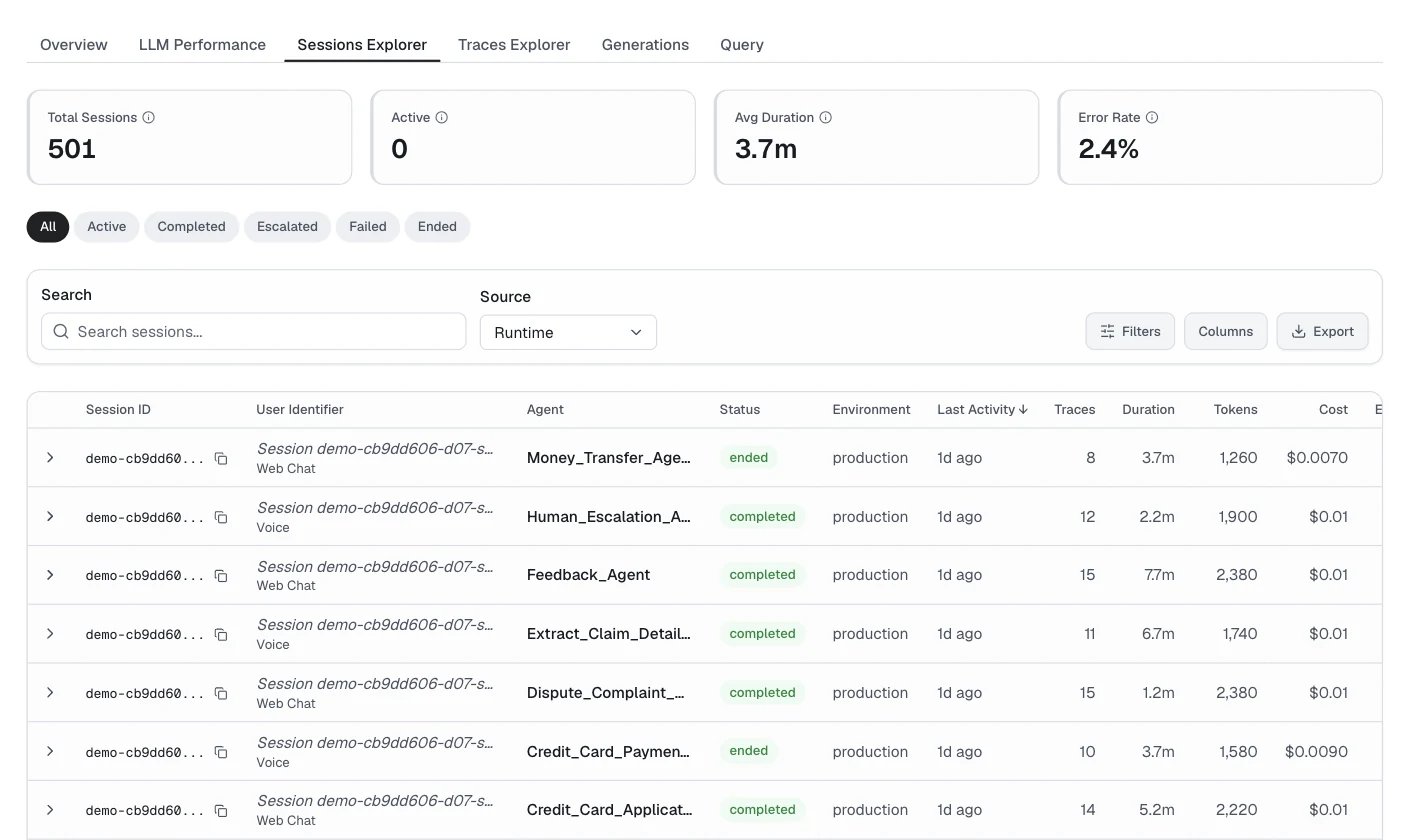The image size is (1410, 840).
Task: Open the LLM Performance tab
Action: (x=202, y=45)
